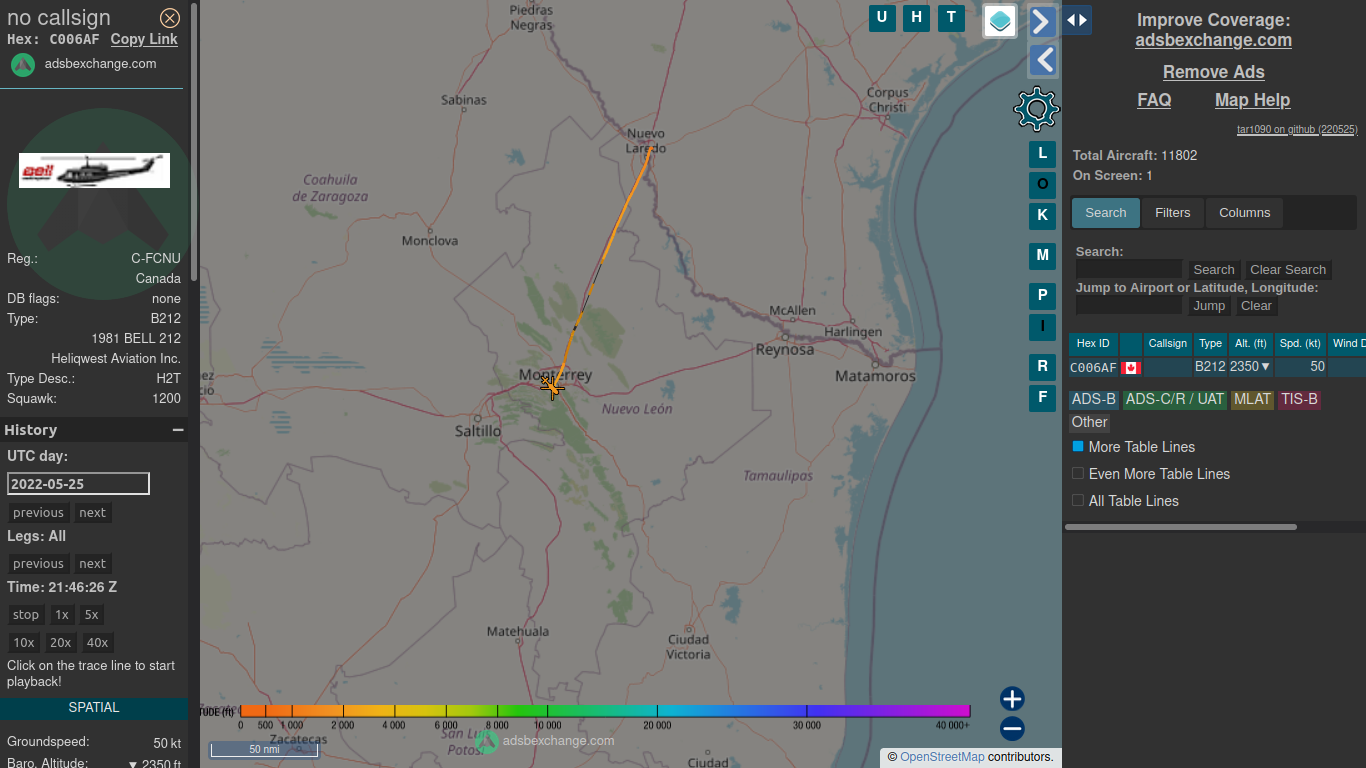This screenshot has width=1366, height=768.
Task: Click the I map button
Action: [1042, 327]
